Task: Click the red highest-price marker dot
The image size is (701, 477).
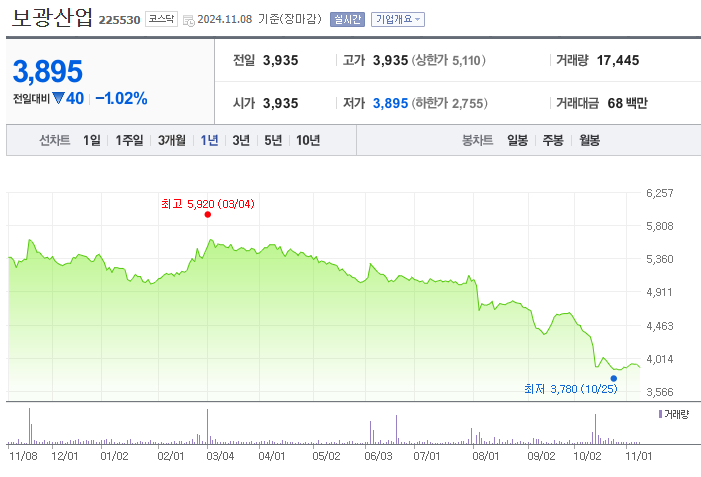Action: coord(207,214)
